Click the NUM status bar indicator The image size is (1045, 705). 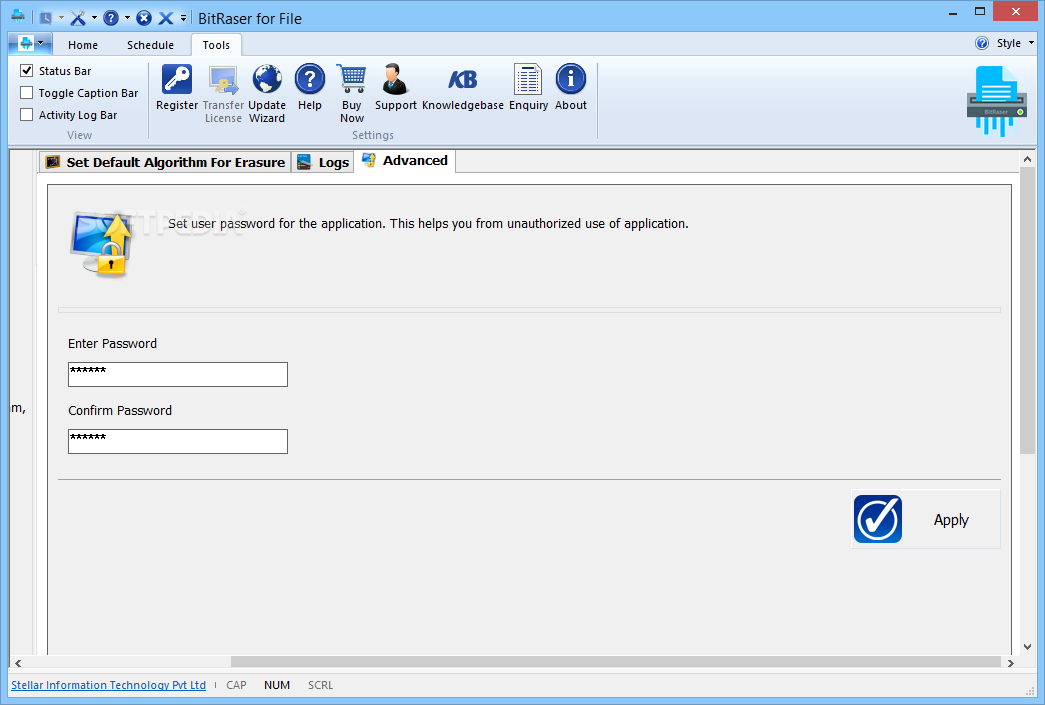(277, 685)
